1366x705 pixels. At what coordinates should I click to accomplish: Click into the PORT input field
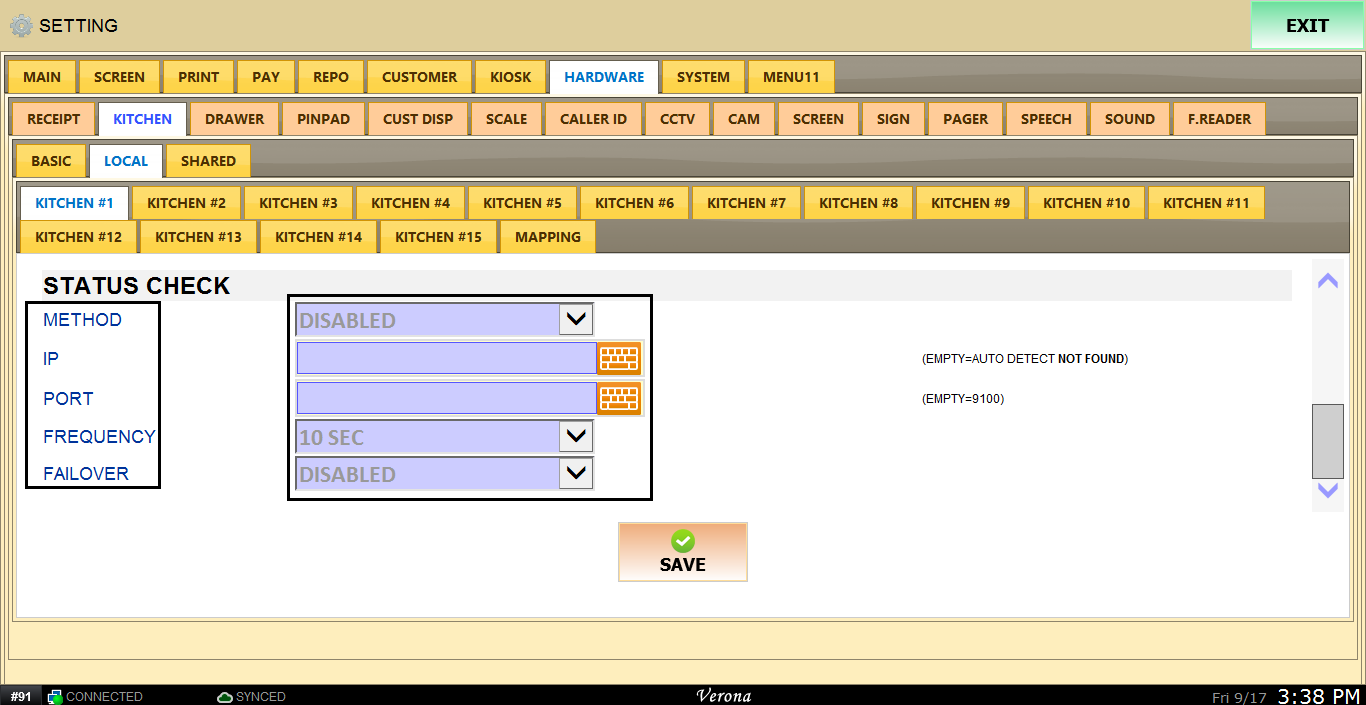pos(447,398)
